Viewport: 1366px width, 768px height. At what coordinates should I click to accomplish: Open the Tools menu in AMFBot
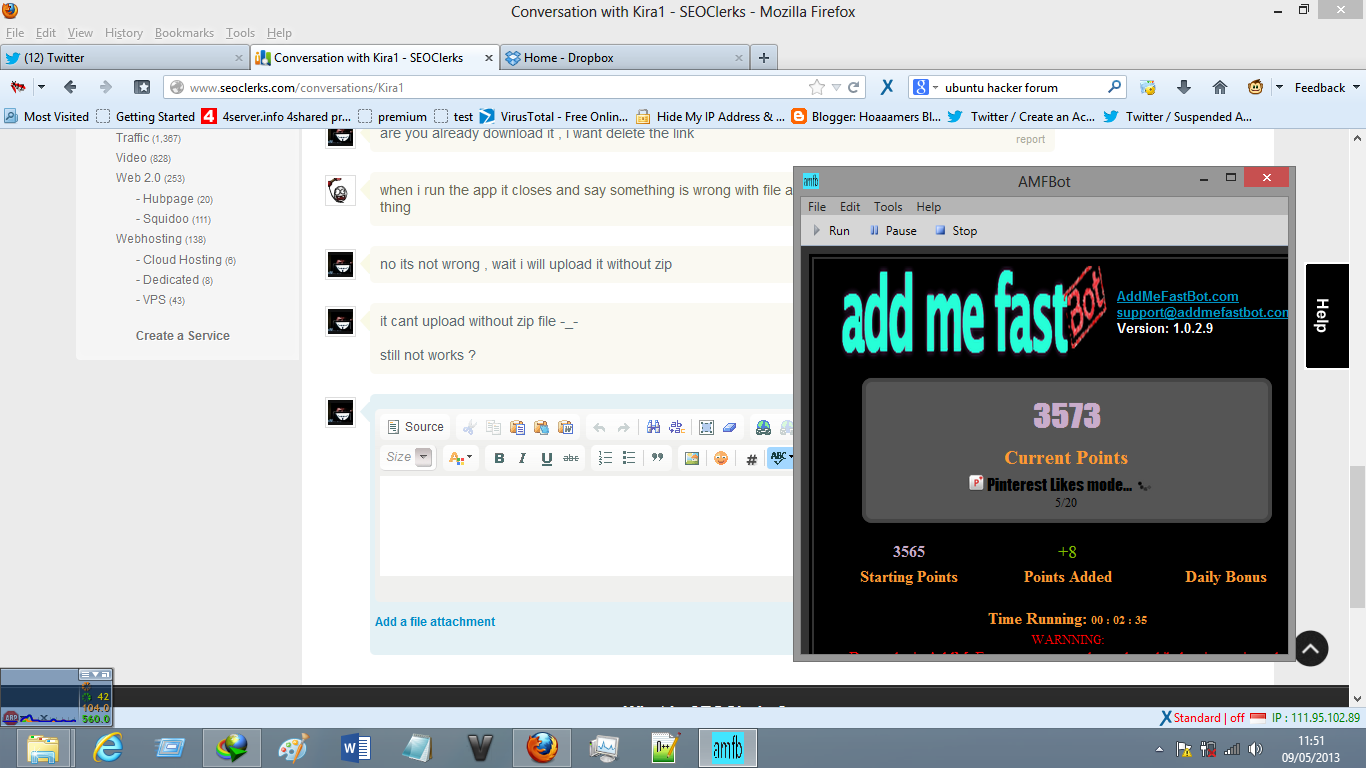pos(887,207)
